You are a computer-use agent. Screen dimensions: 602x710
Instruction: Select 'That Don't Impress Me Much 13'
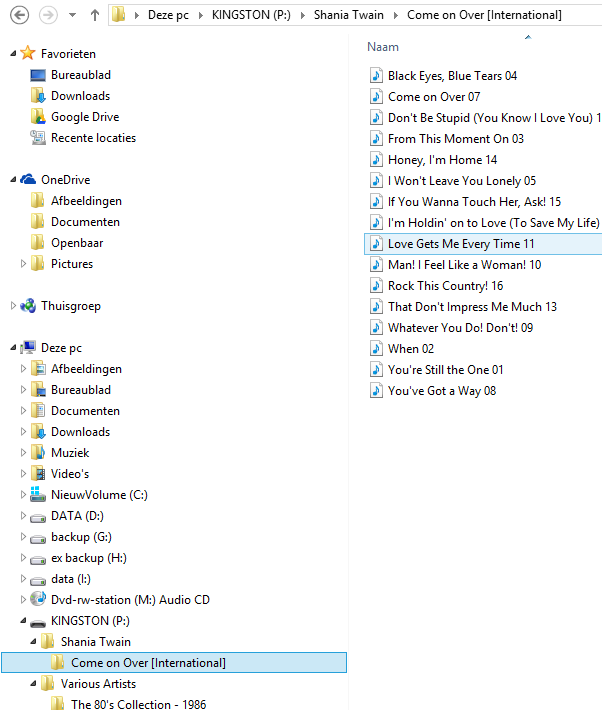click(472, 307)
